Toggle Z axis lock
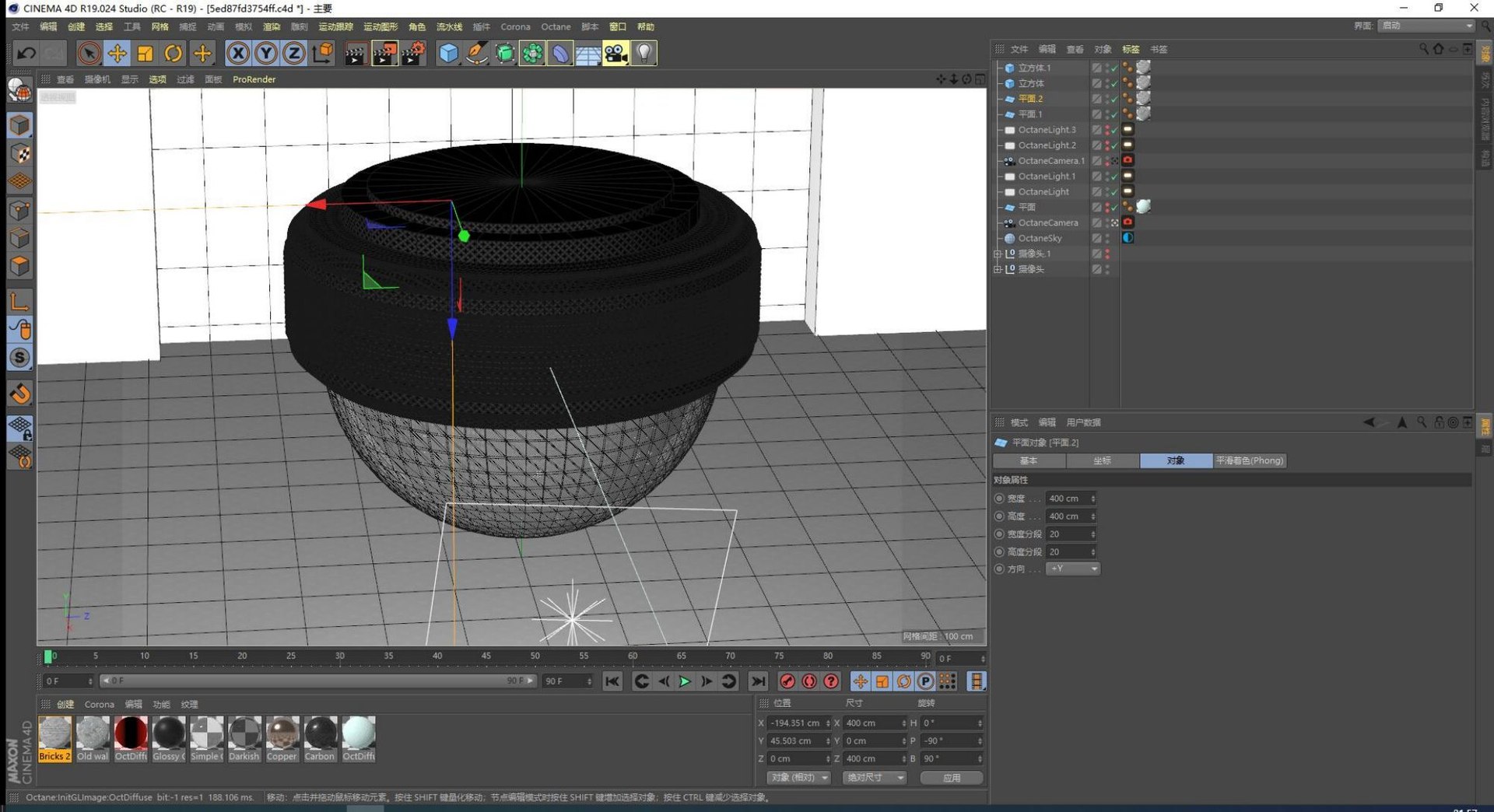The height and width of the screenshot is (812, 1494). click(x=294, y=53)
